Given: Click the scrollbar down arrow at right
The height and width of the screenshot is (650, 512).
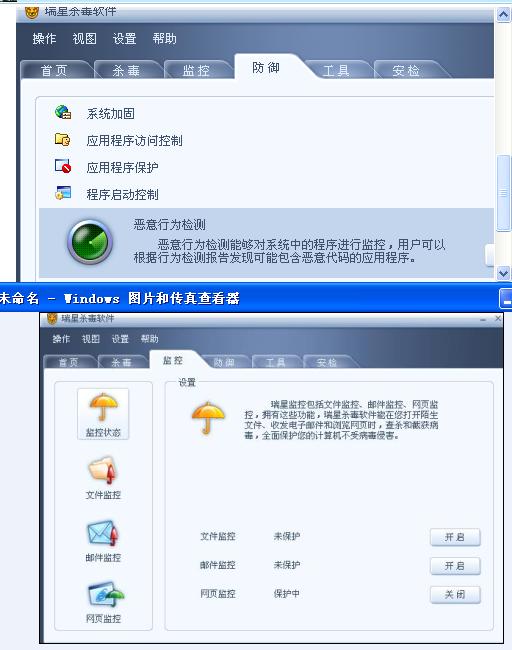Looking at the screenshot, I should [x=503, y=273].
